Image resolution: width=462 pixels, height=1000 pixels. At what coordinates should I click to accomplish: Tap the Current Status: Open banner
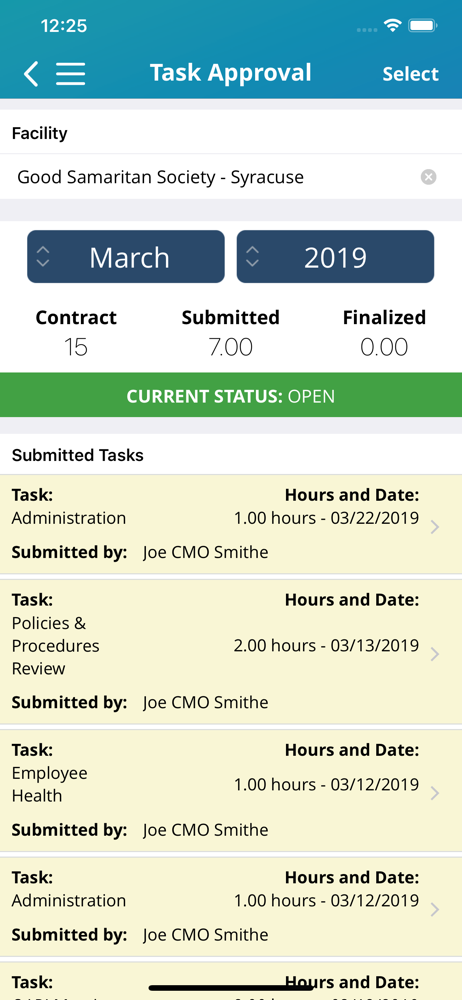[231, 395]
